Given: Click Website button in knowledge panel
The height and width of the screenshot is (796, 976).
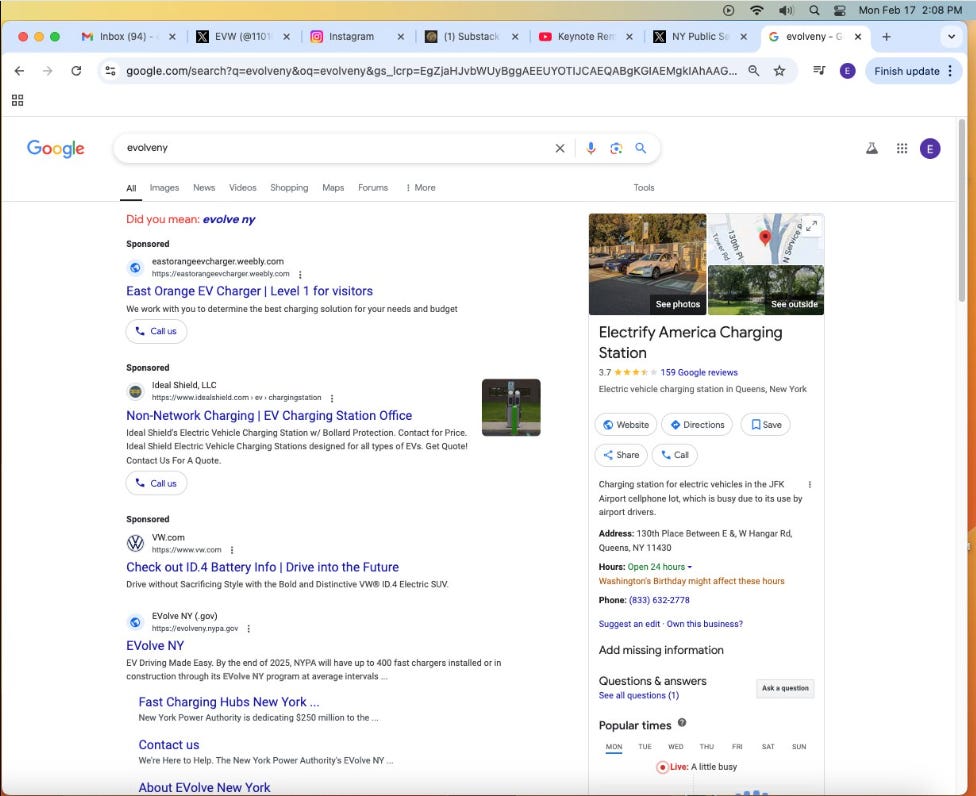Looking at the screenshot, I should point(626,424).
